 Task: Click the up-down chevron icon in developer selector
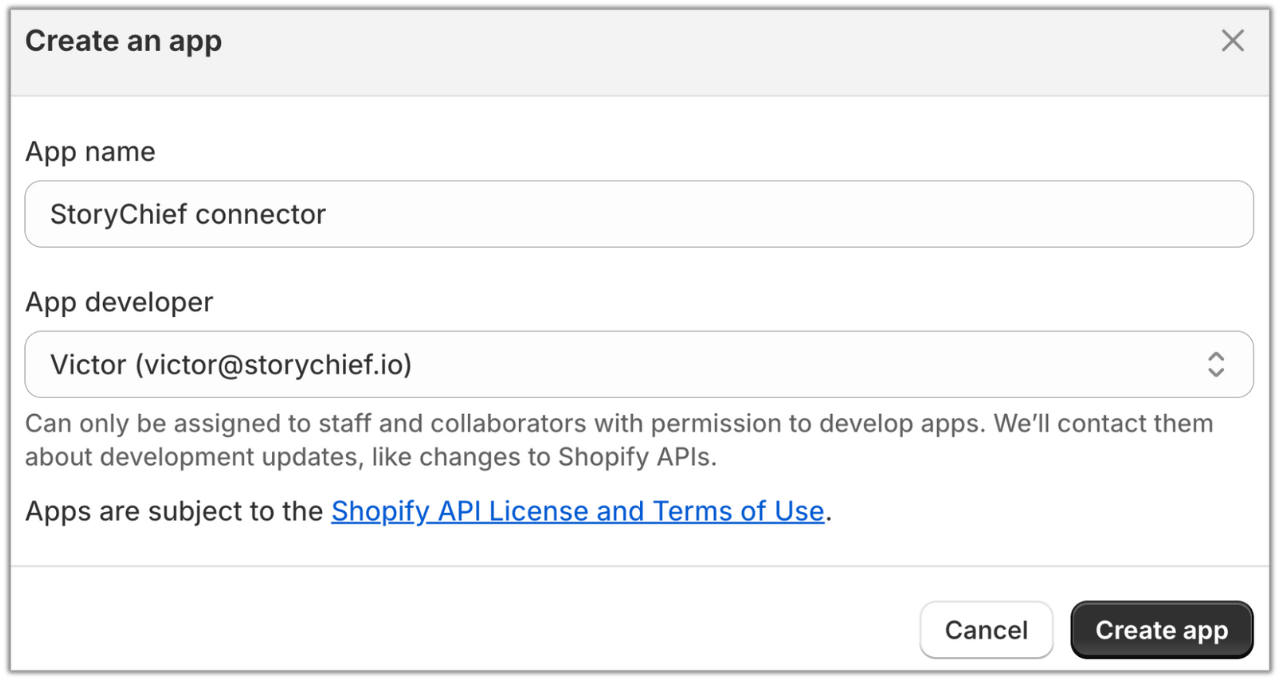(1215, 364)
